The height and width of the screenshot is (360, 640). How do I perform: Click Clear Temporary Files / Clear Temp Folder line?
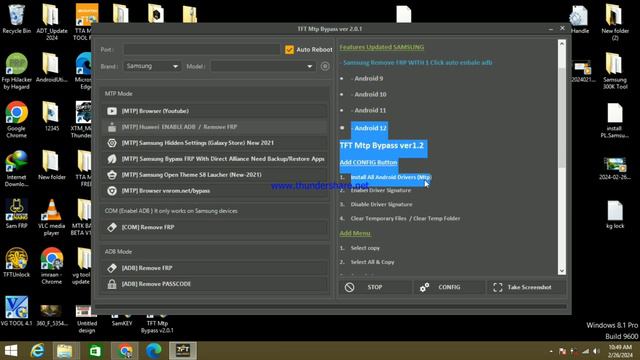coord(405,218)
